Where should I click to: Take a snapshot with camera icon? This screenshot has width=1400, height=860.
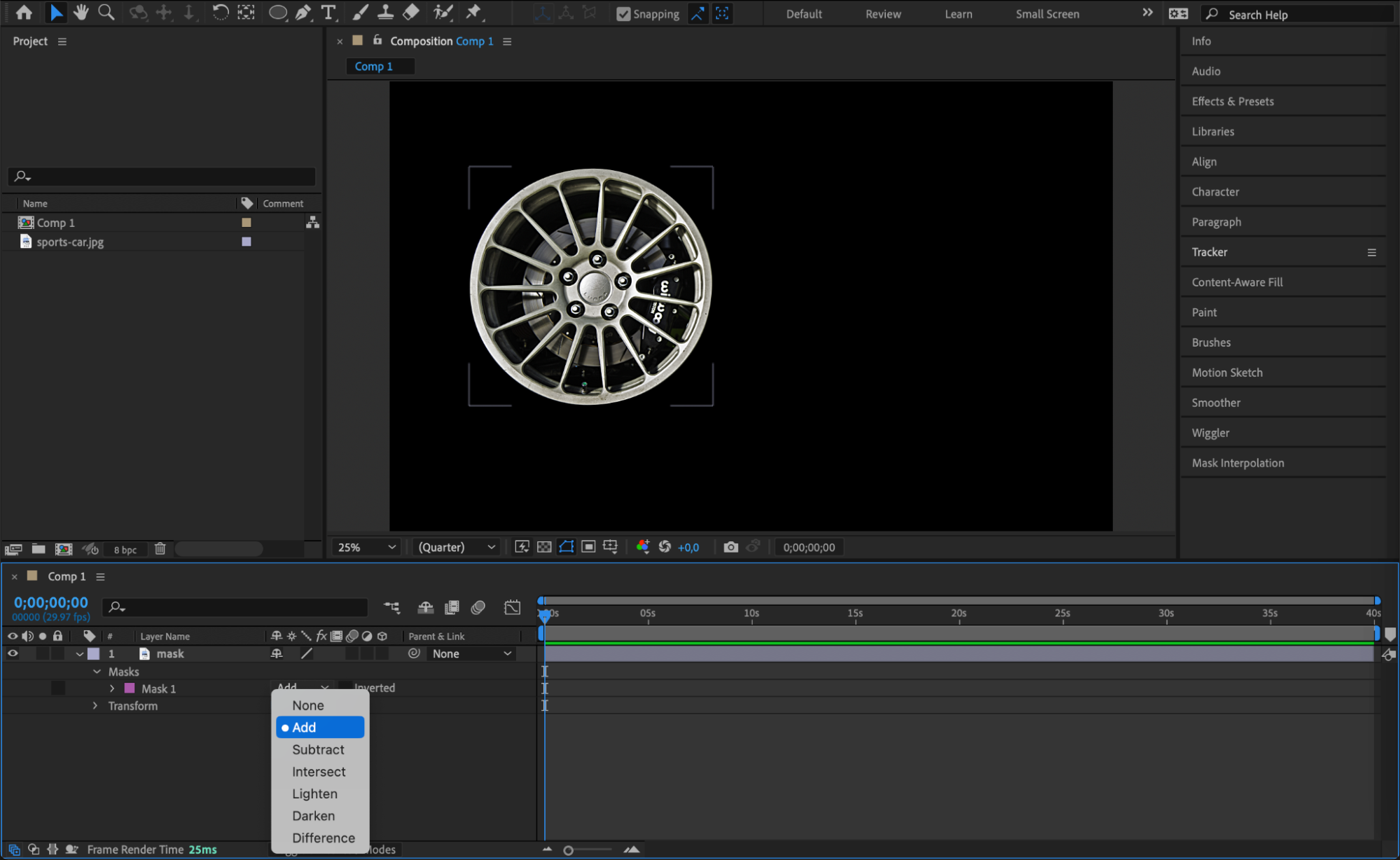pyautogui.click(x=730, y=547)
